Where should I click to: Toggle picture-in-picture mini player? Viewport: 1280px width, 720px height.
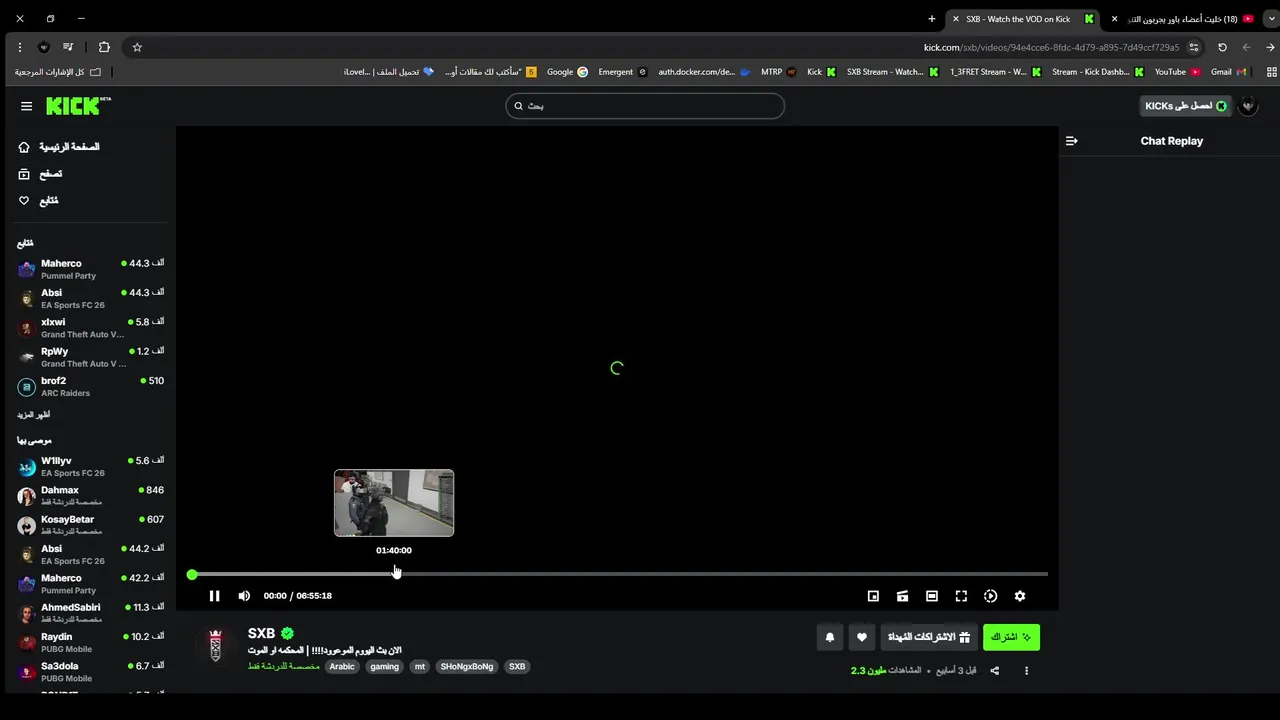pos(873,596)
